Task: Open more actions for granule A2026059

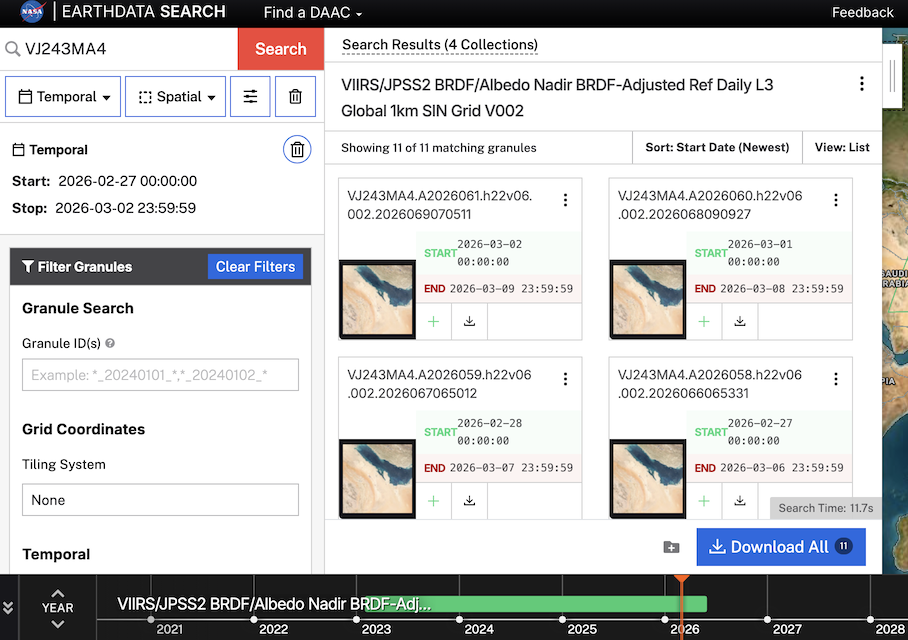Action: [x=565, y=379]
